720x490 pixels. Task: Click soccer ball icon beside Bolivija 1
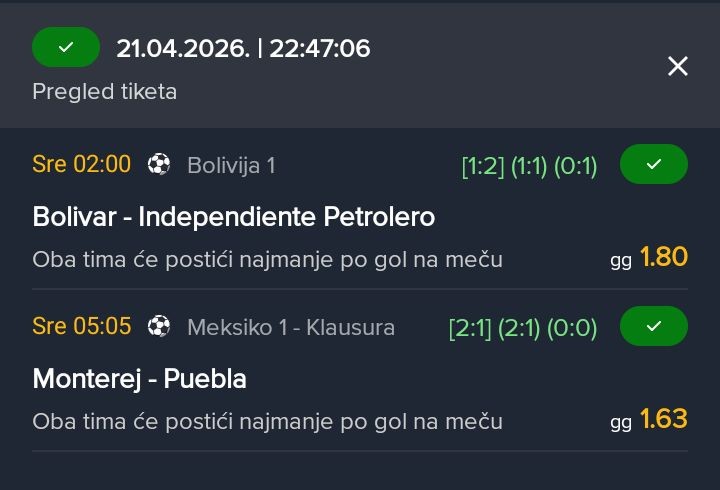(x=159, y=164)
